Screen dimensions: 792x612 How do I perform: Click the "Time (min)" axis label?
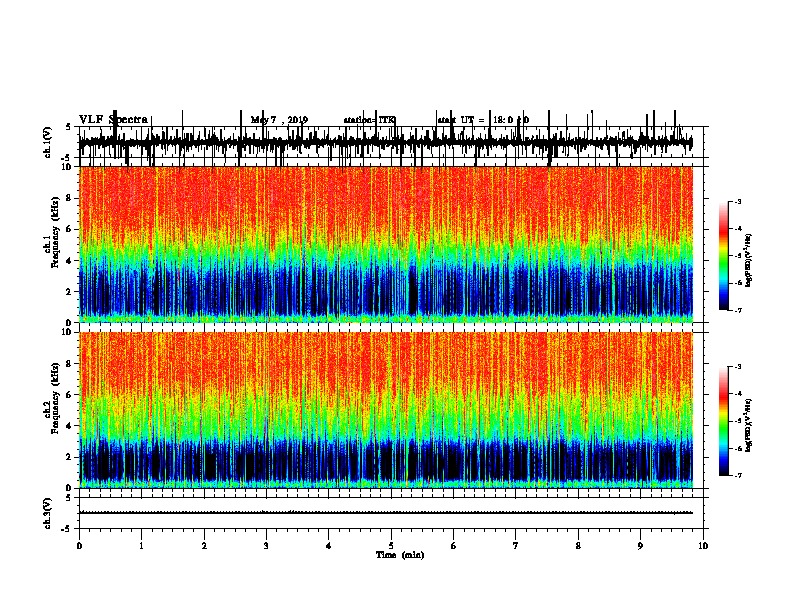(400, 555)
